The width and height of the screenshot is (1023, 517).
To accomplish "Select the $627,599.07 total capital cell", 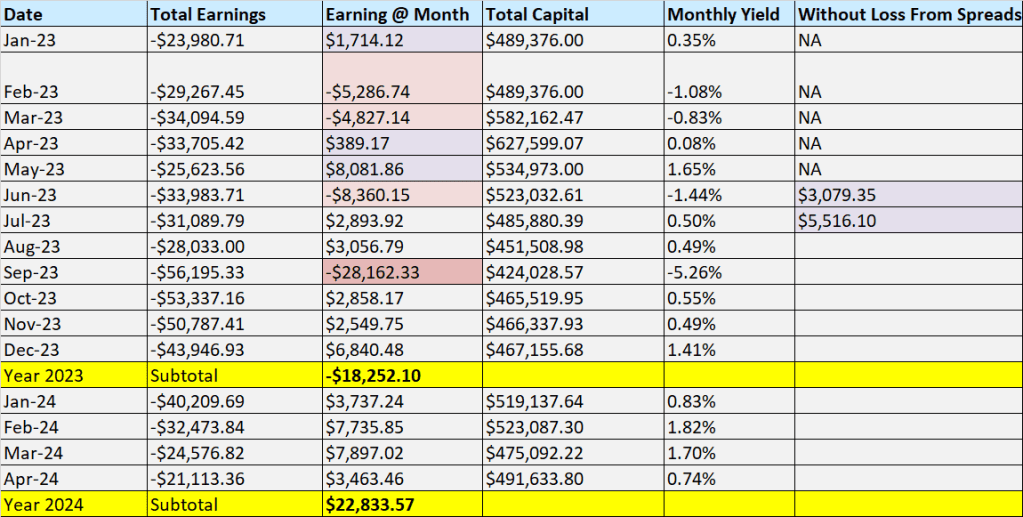I will [573, 142].
